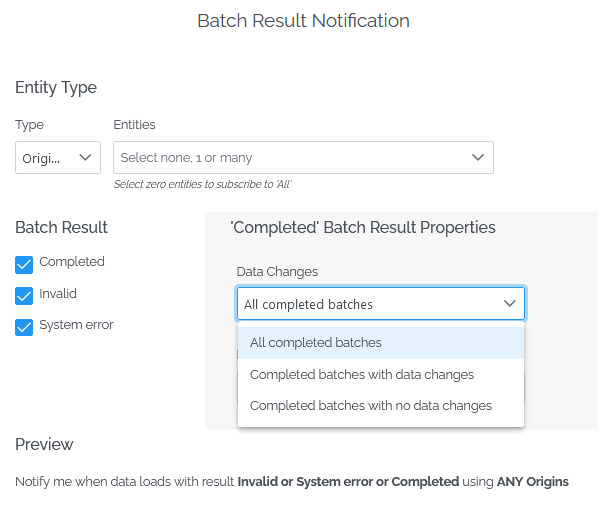Click the 'Select zero entities to subscribe' hint
601x510 pixels.
point(203,184)
